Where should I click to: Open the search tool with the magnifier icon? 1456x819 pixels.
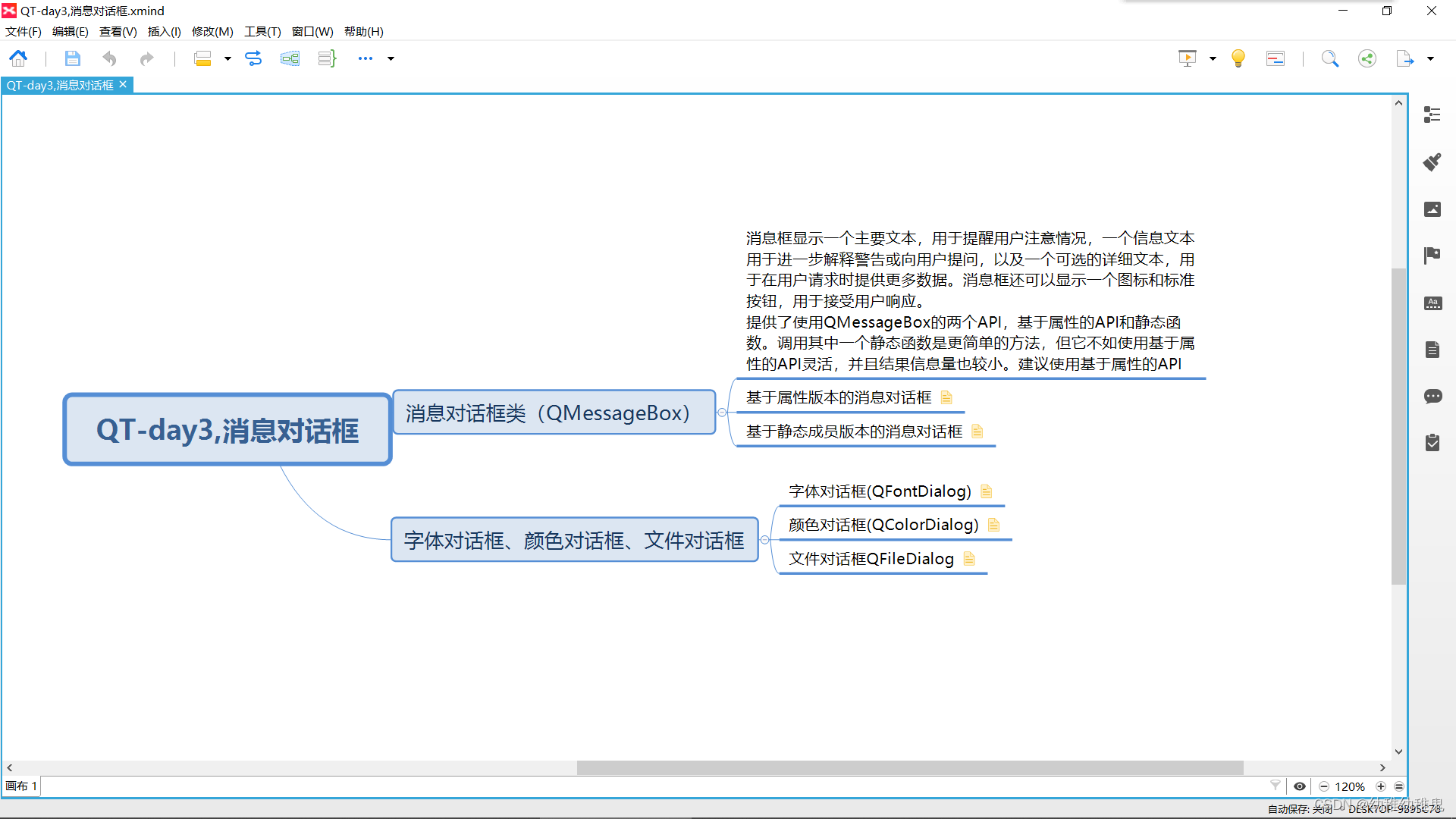point(1331,58)
